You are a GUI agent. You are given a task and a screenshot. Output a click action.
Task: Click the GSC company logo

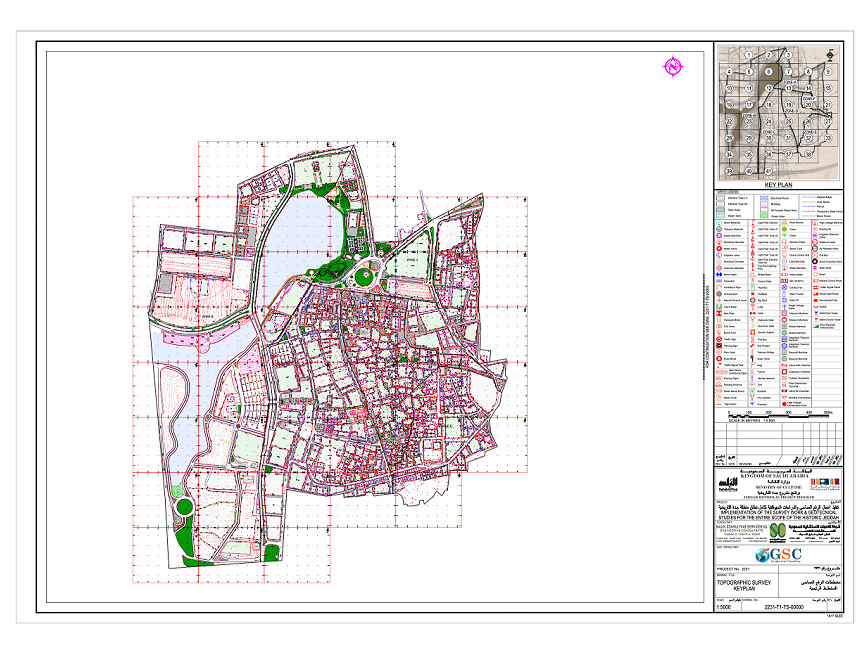pyautogui.click(x=778, y=555)
